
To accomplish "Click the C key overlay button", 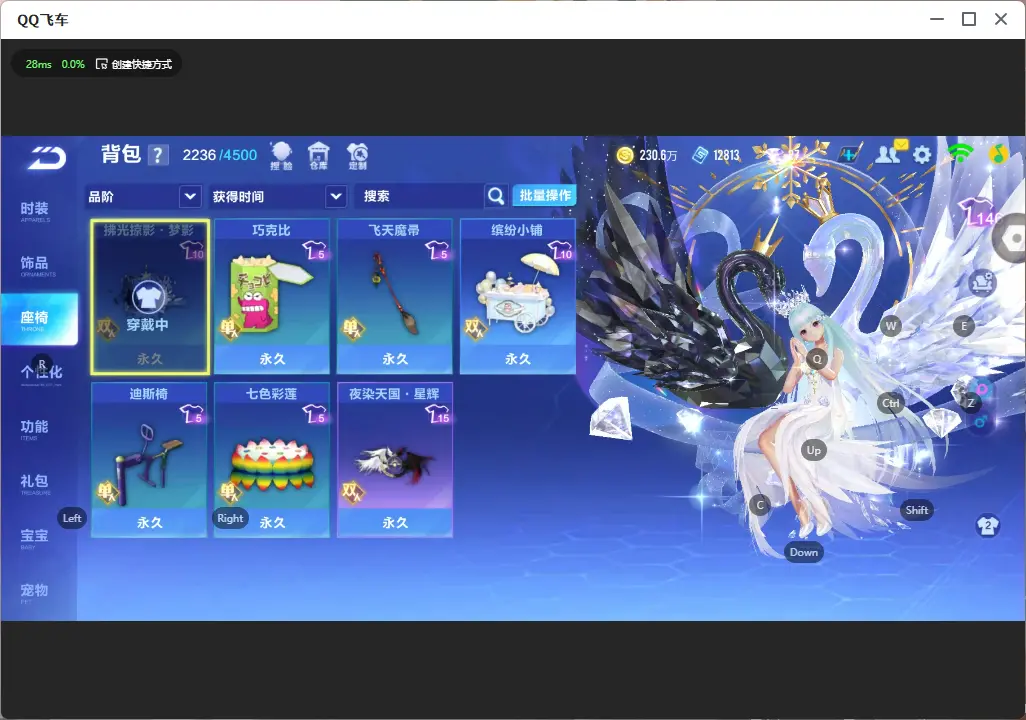I will tap(760, 505).
